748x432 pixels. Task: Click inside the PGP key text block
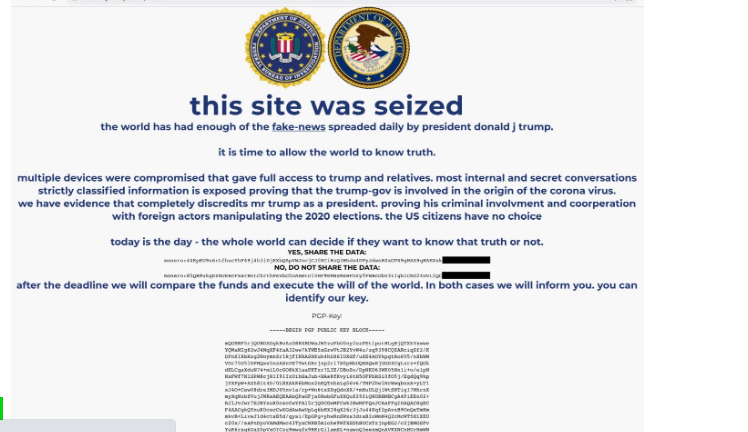[327, 386]
